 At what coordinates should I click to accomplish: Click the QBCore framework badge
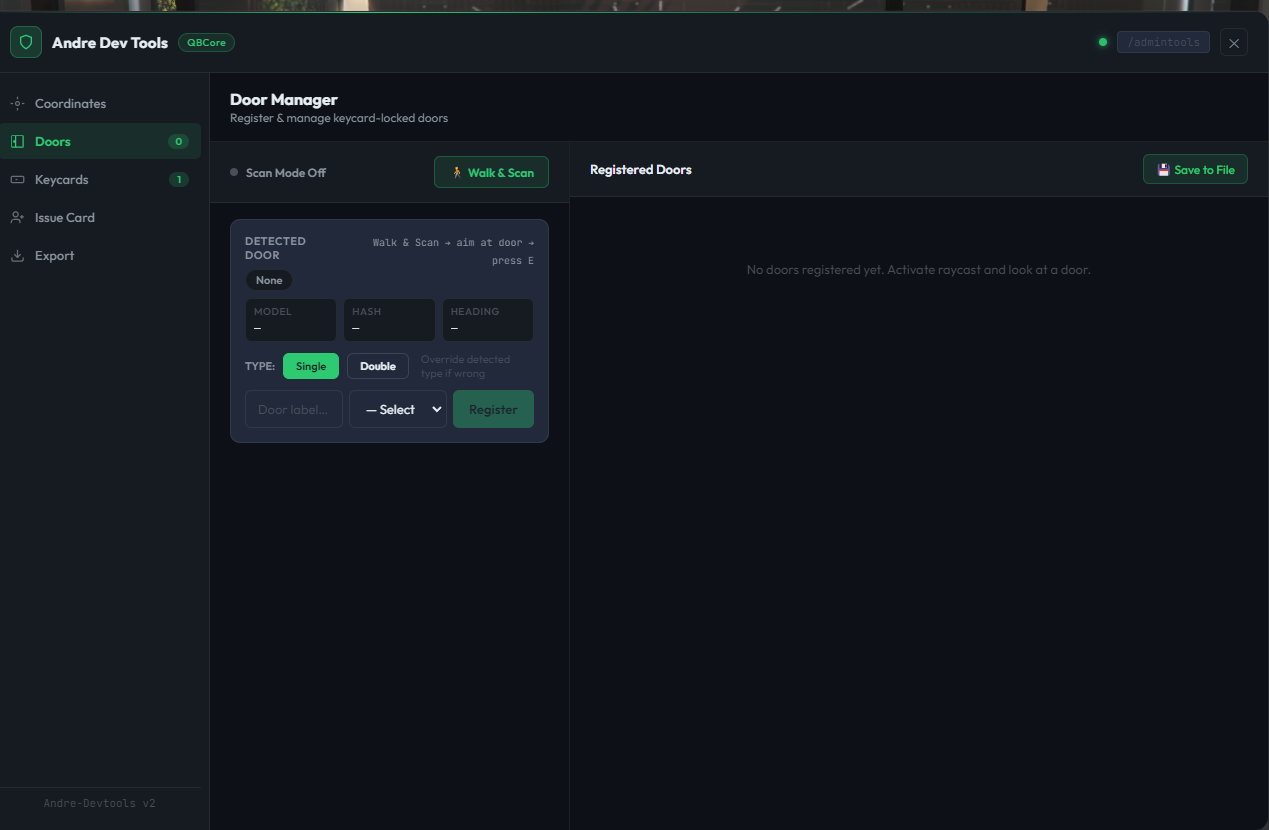207,43
